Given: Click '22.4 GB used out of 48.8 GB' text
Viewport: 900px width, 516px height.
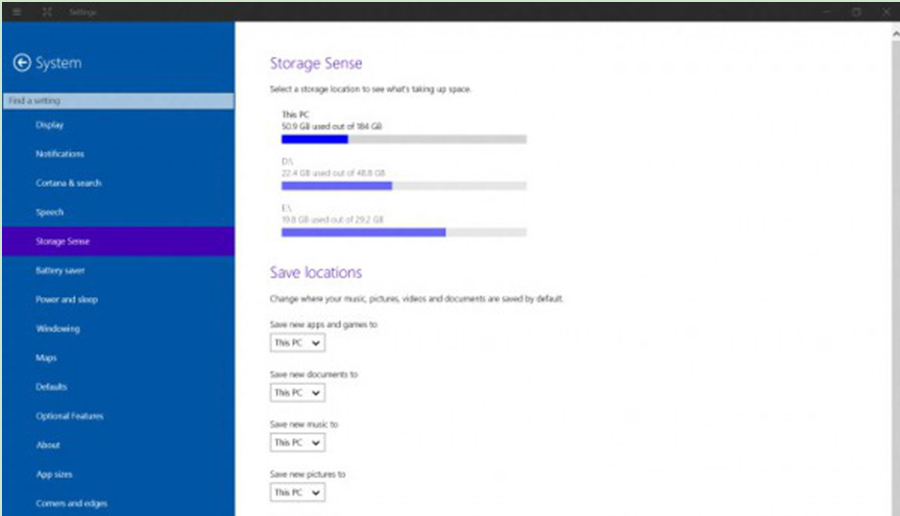Looking at the screenshot, I should pyautogui.click(x=333, y=173).
